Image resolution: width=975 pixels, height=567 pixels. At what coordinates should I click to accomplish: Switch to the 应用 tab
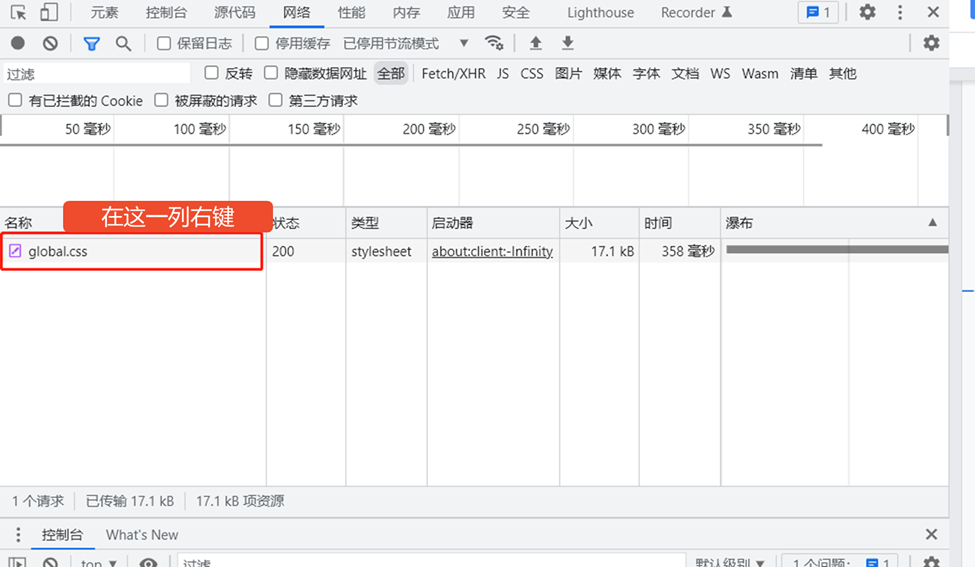pos(461,12)
